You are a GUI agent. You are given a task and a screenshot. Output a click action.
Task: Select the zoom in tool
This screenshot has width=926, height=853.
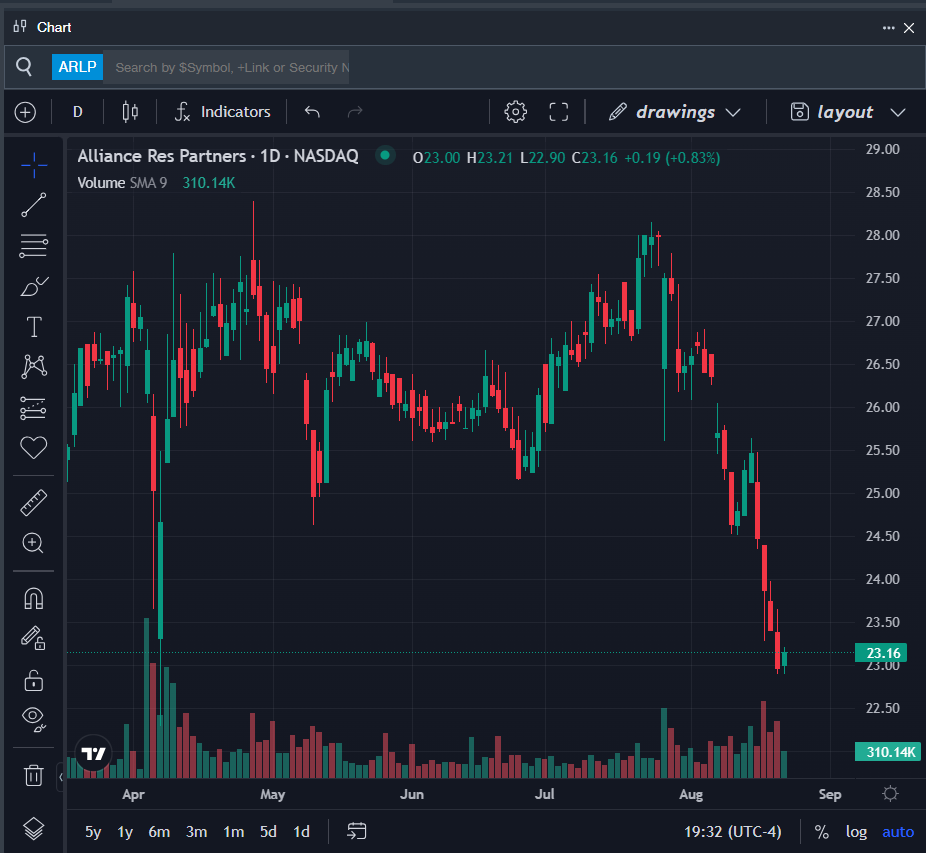[34, 543]
